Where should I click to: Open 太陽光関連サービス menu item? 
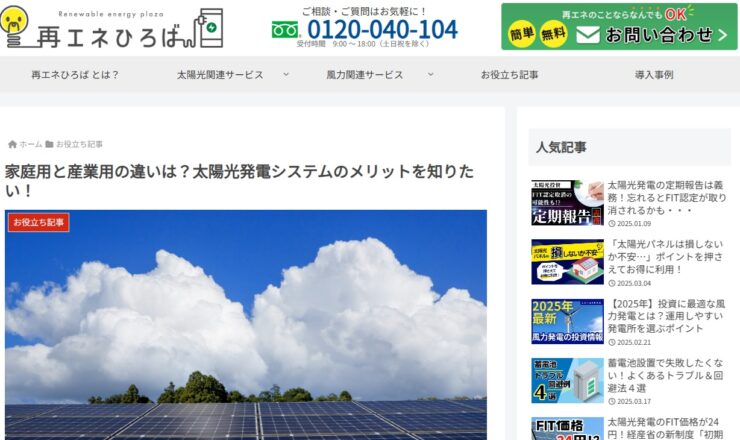(220, 75)
